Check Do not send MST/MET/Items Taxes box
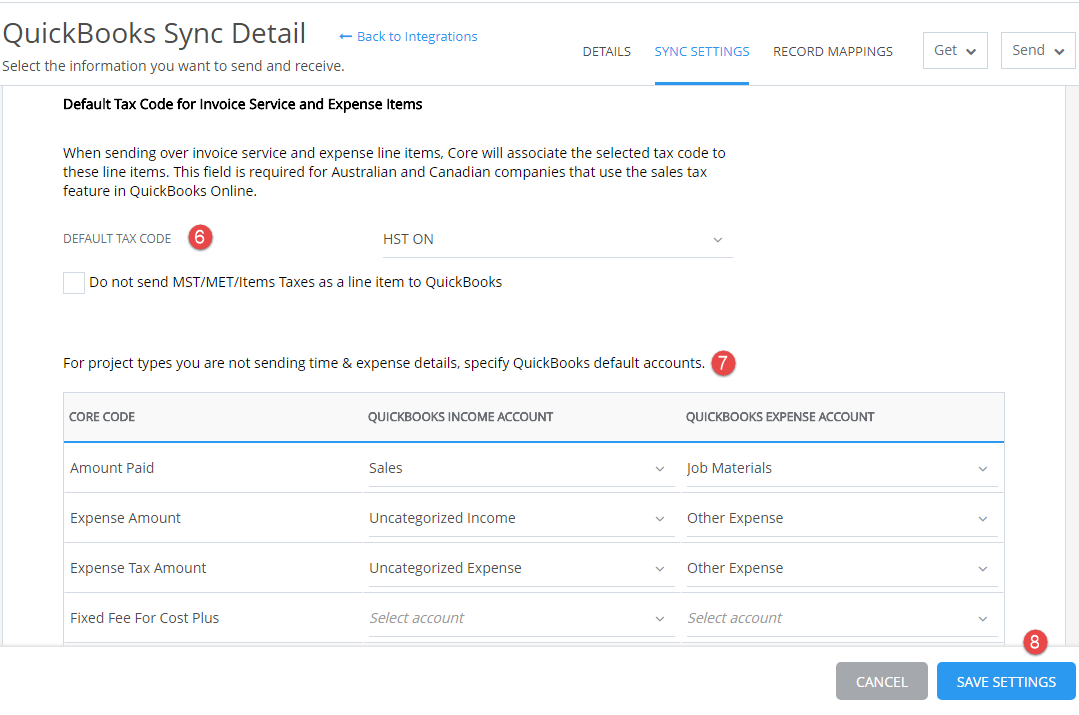 click(x=74, y=282)
